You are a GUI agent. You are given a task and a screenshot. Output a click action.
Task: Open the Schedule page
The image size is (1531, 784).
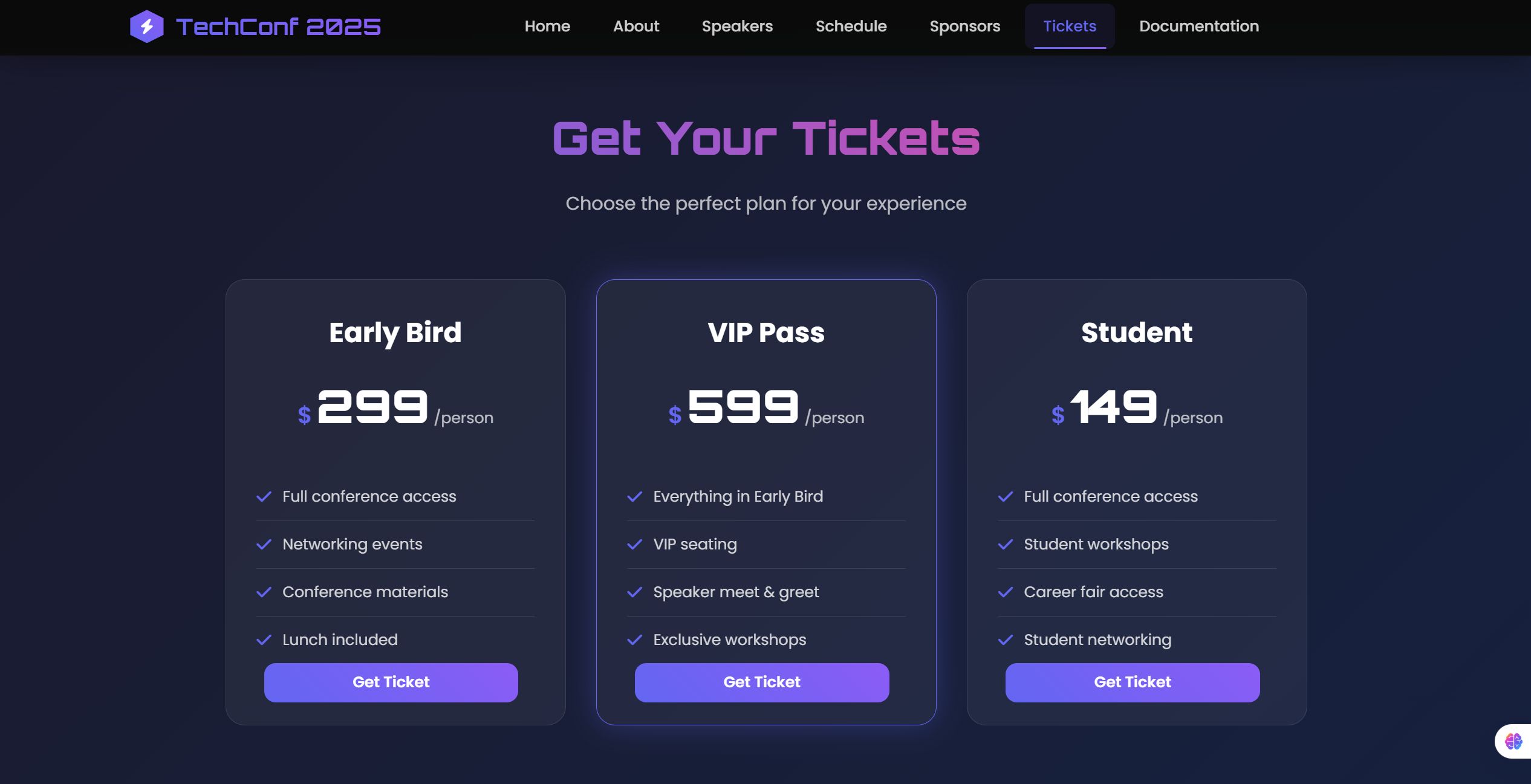pyautogui.click(x=851, y=27)
